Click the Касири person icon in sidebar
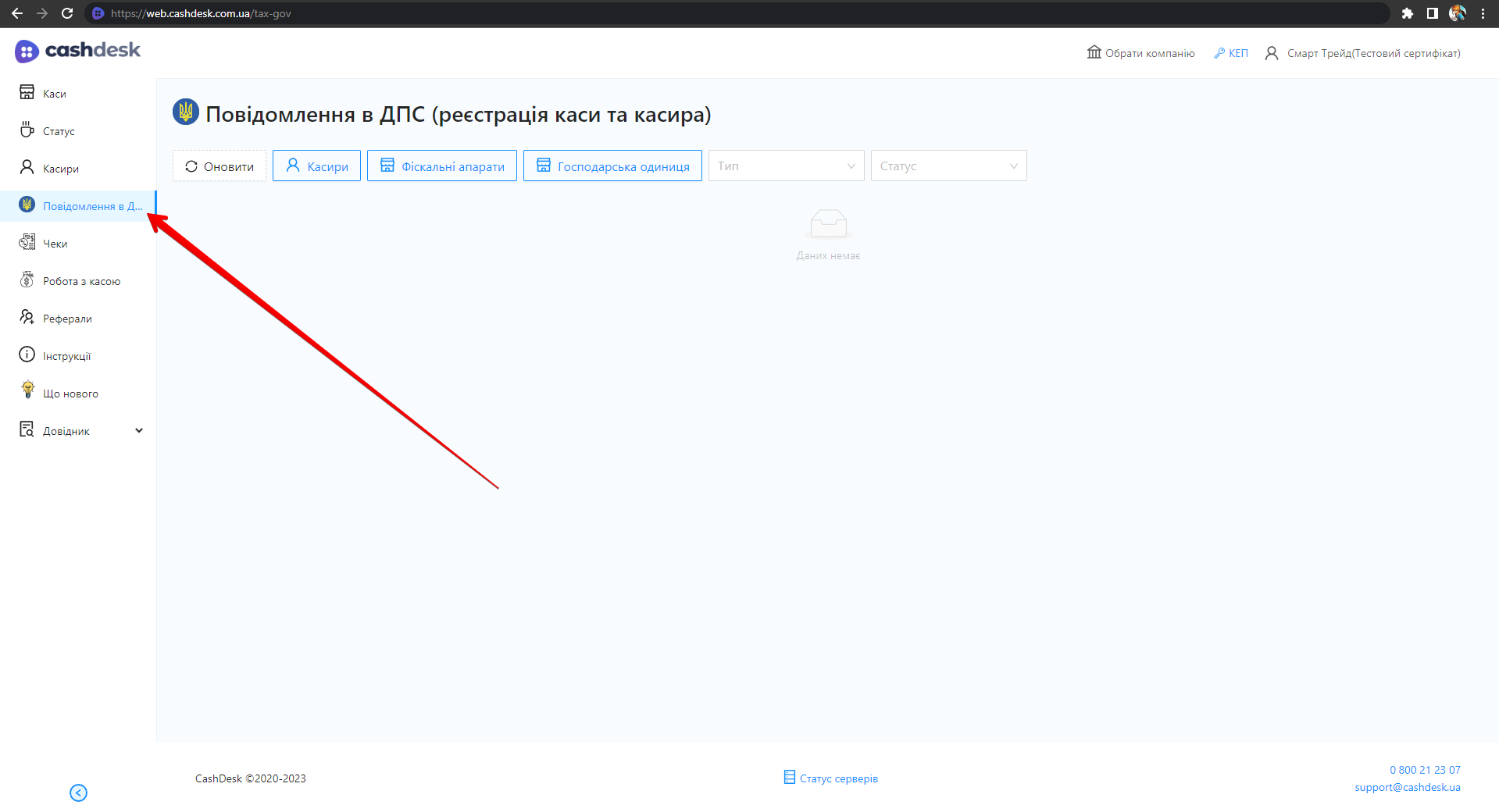The width and height of the screenshot is (1499, 812). click(x=27, y=168)
